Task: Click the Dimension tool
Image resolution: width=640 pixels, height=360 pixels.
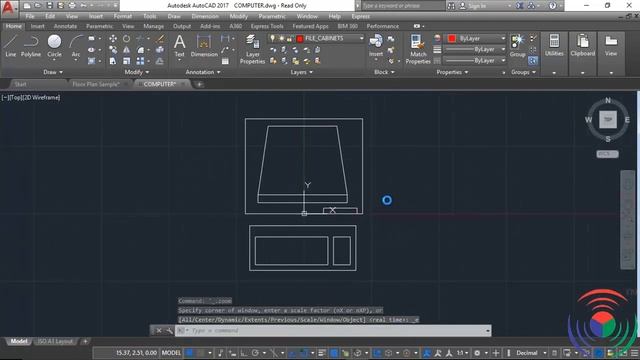Action: coord(204,46)
